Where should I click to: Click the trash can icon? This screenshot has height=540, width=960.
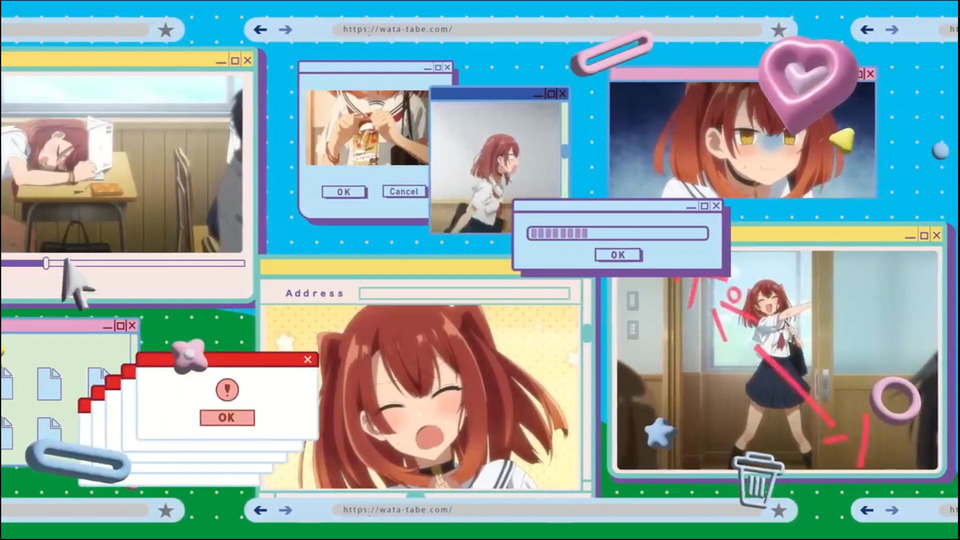coord(758,480)
